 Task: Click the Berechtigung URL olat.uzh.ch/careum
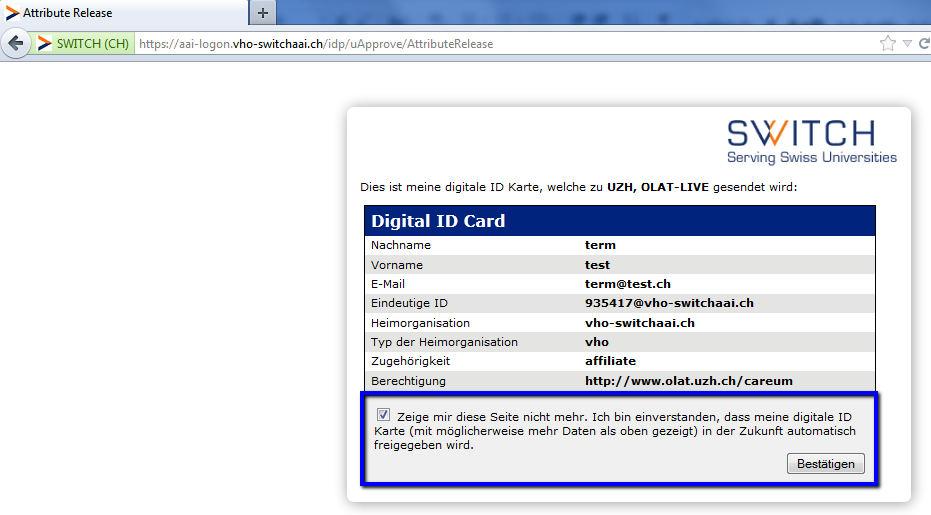click(x=689, y=381)
